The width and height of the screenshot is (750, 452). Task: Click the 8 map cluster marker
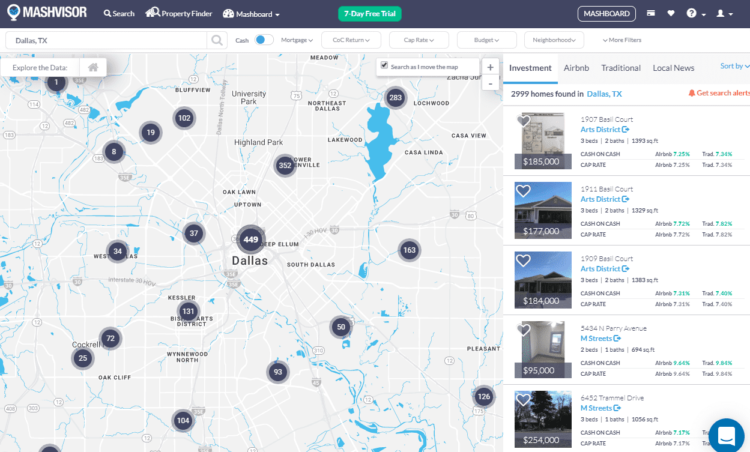[114, 152]
